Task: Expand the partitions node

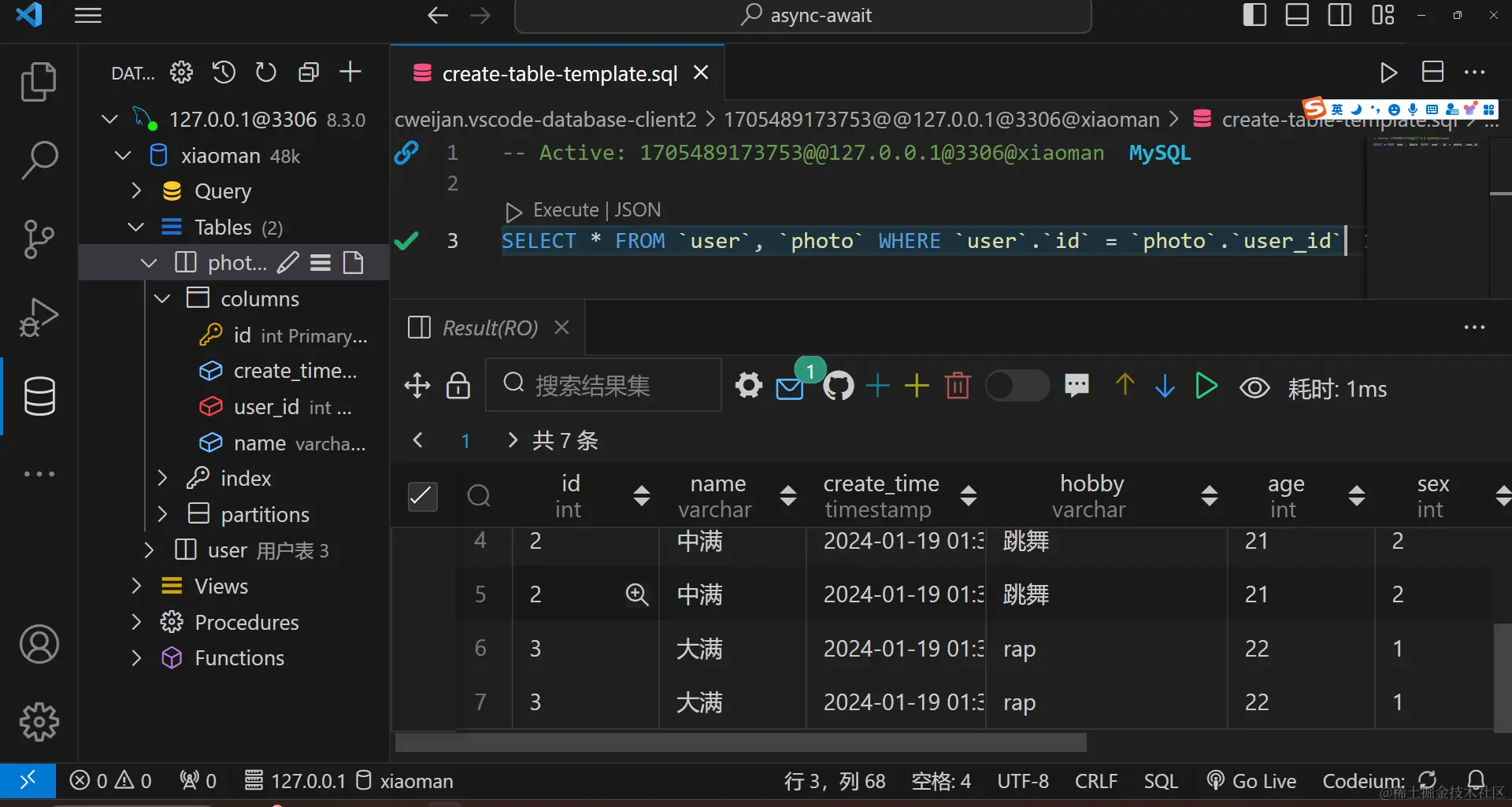Action: coord(162,514)
